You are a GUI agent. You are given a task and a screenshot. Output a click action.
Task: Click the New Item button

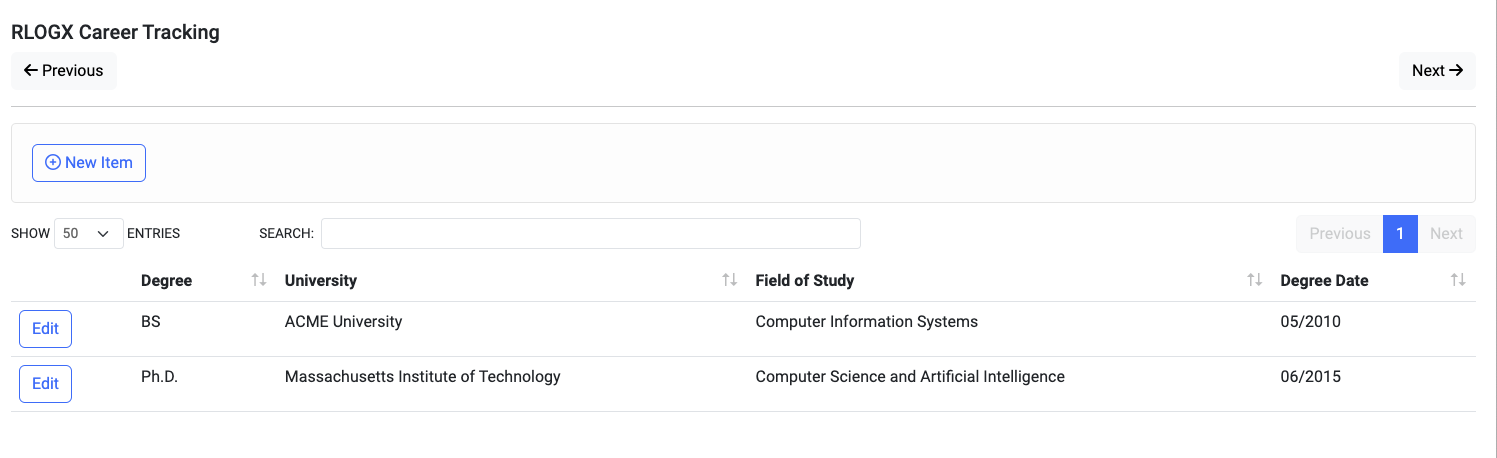point(89,163)
